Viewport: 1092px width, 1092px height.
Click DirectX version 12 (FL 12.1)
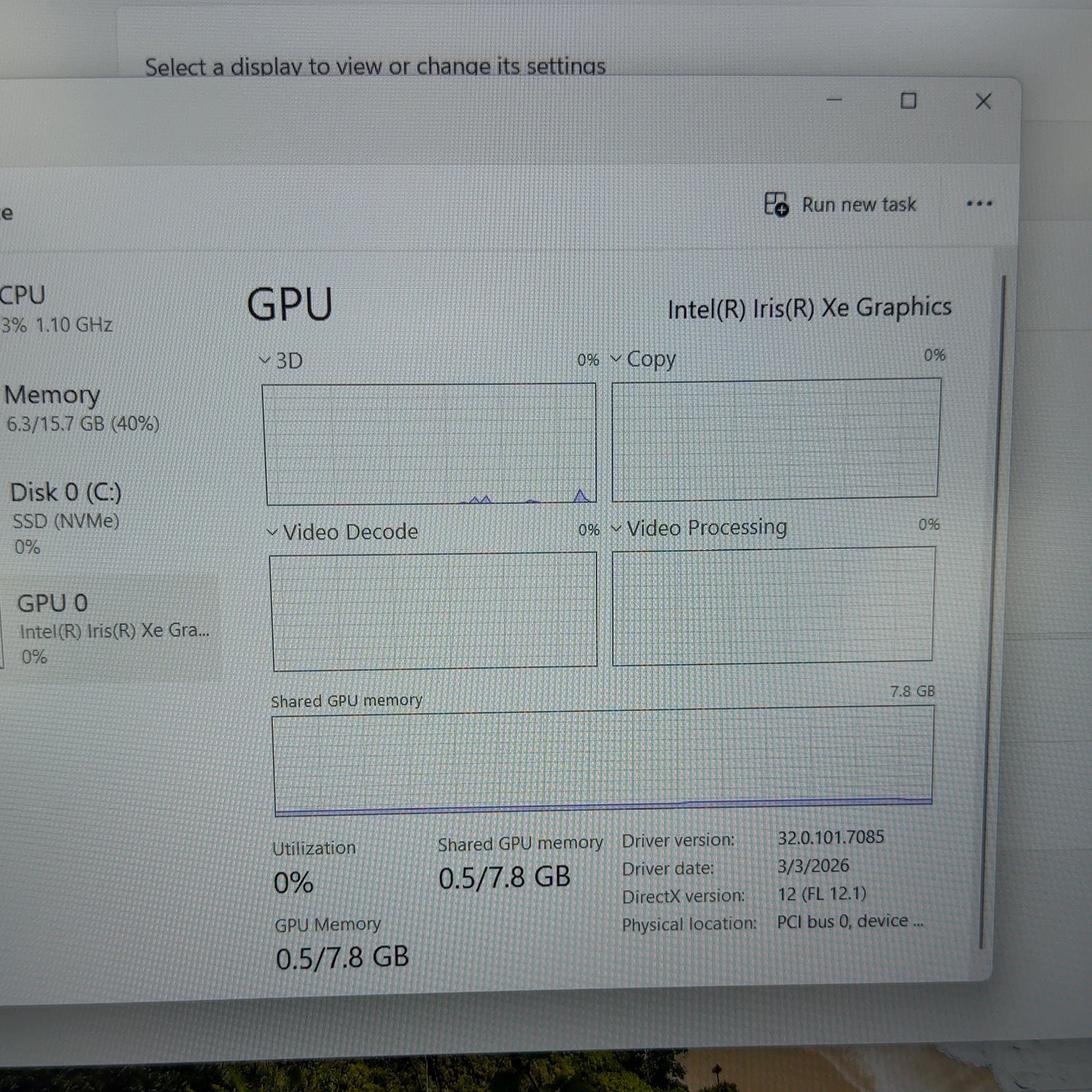pos(822,893)
